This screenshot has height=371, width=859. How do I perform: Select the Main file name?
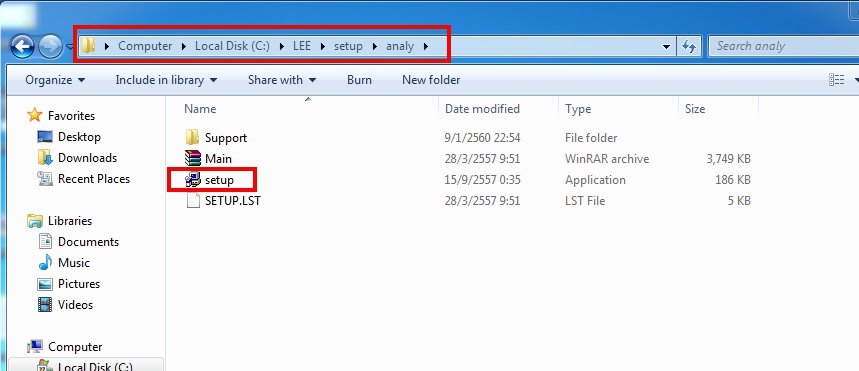pyautogui.click(x=218, y=159)
